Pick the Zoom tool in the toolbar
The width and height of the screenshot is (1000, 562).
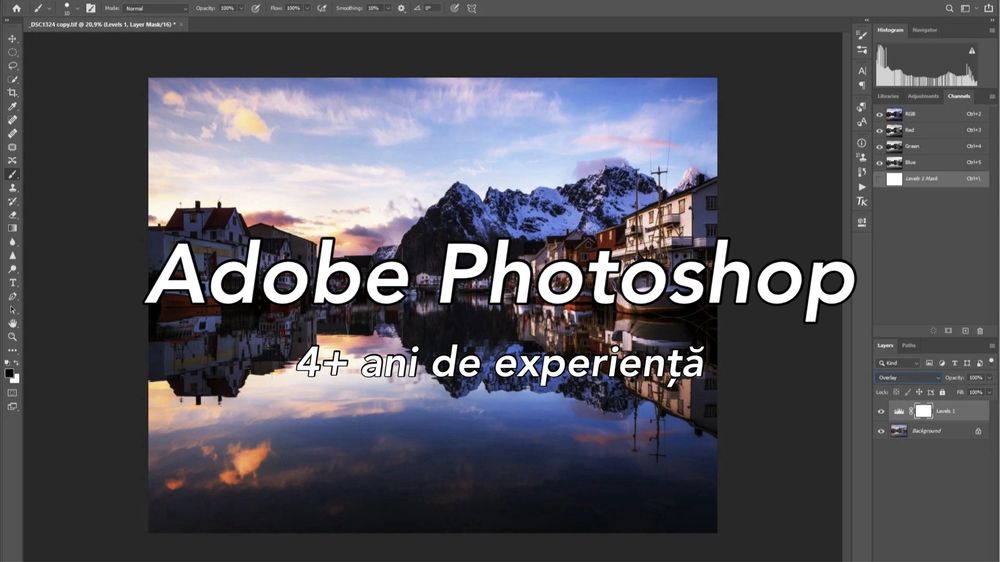click(x=12, y=337)
